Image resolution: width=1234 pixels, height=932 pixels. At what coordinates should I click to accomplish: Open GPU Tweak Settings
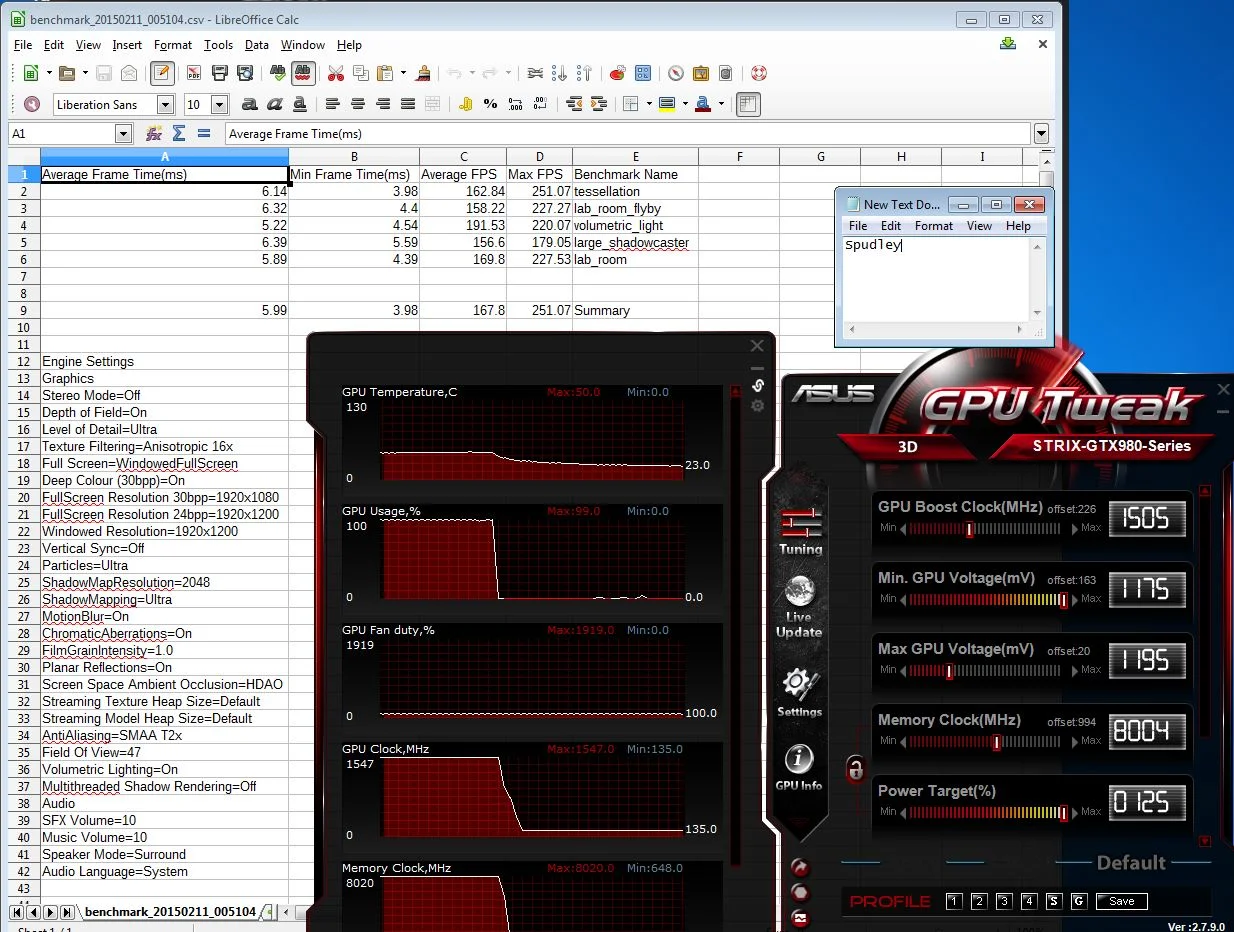pos(799,692)
